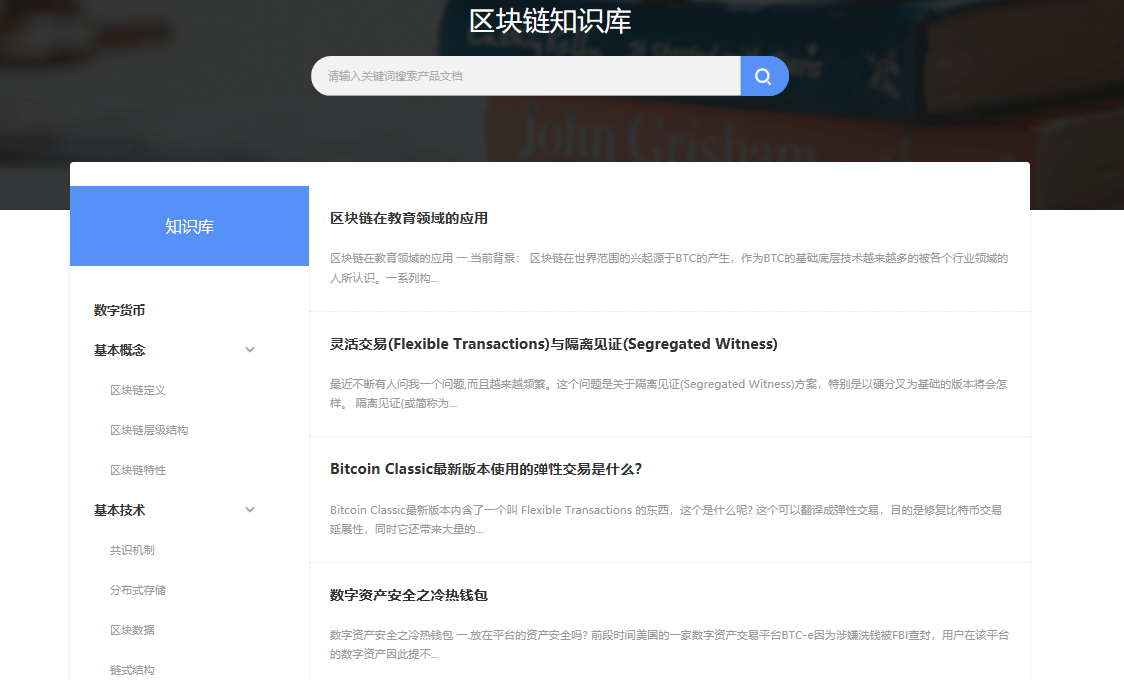
Task: Click summary beginning 最近不断有人问我一个问题
Action: [669, 393]
